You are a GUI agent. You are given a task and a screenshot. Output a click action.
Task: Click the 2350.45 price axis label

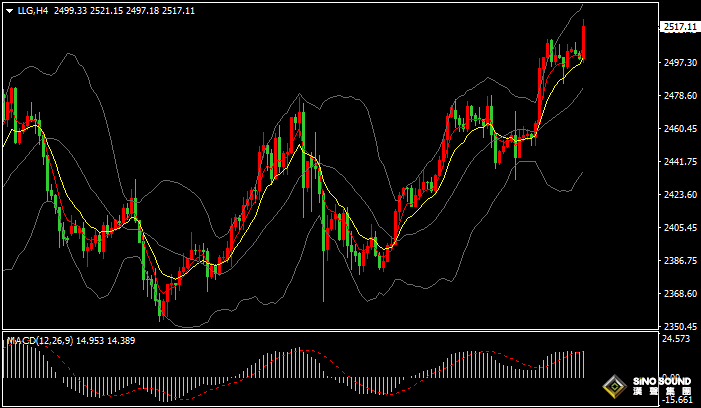tap(679, 327)
